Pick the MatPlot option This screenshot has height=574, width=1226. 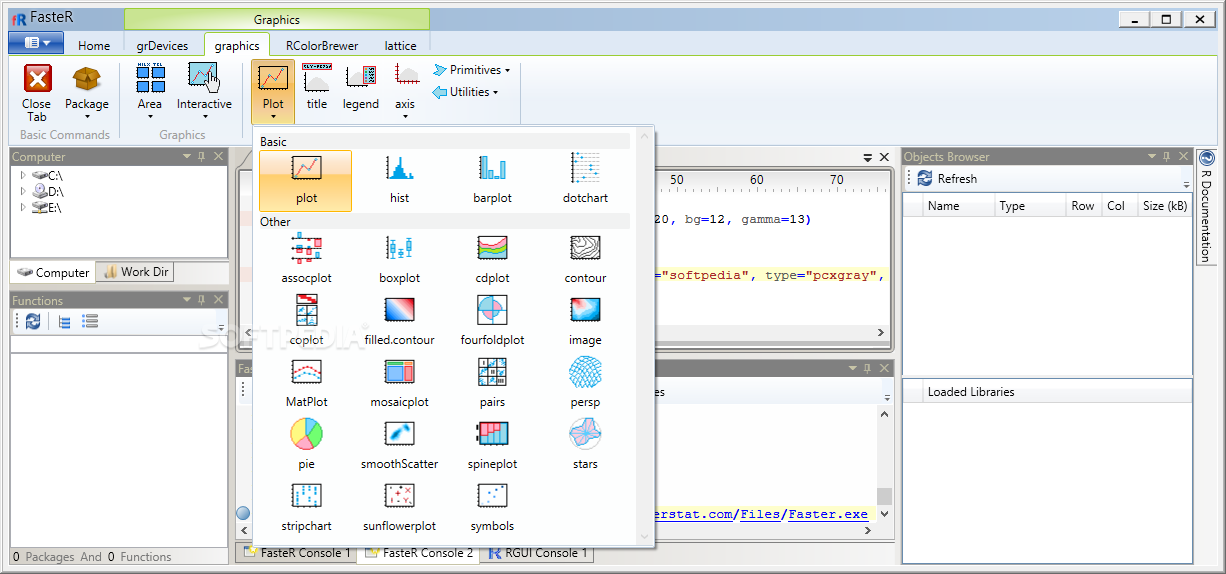coord(306,384)
